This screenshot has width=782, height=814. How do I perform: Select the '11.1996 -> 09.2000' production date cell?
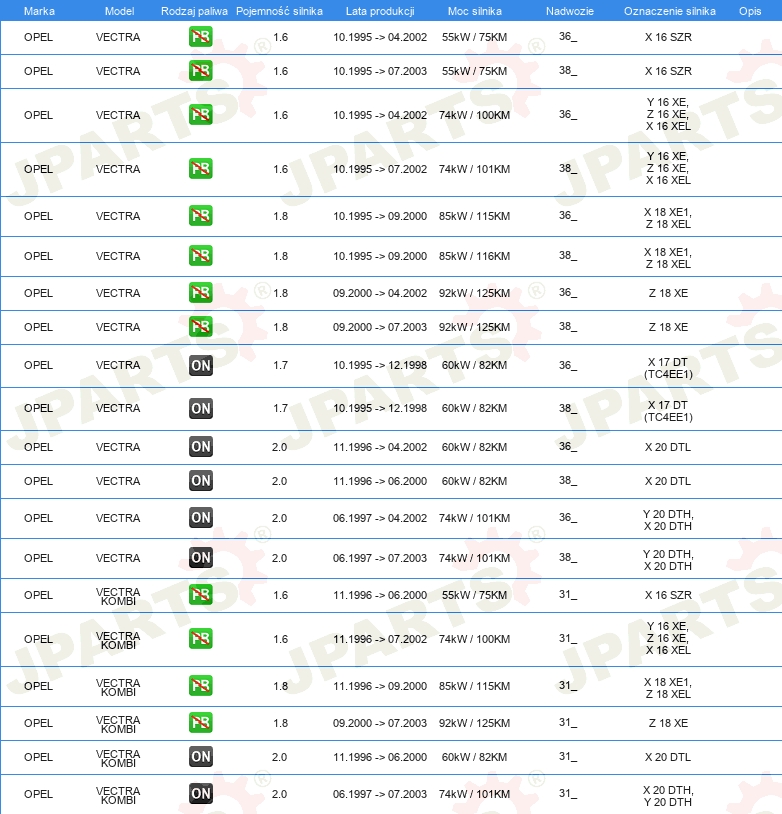tap(380, 686)
